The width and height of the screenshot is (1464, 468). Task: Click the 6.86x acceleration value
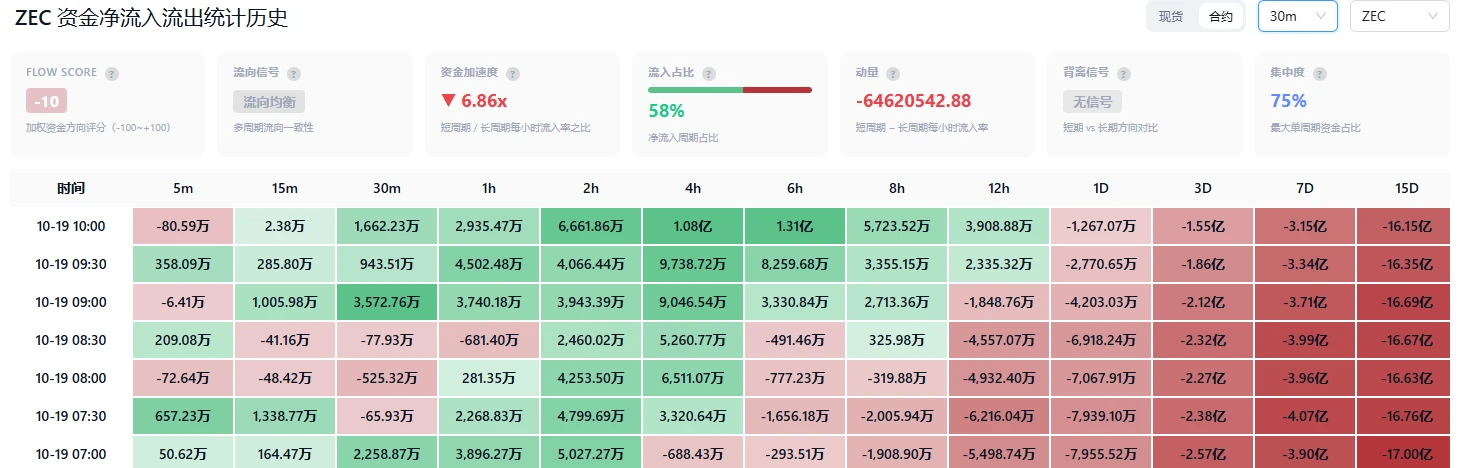pyautogui.click(x=484, y=101)
